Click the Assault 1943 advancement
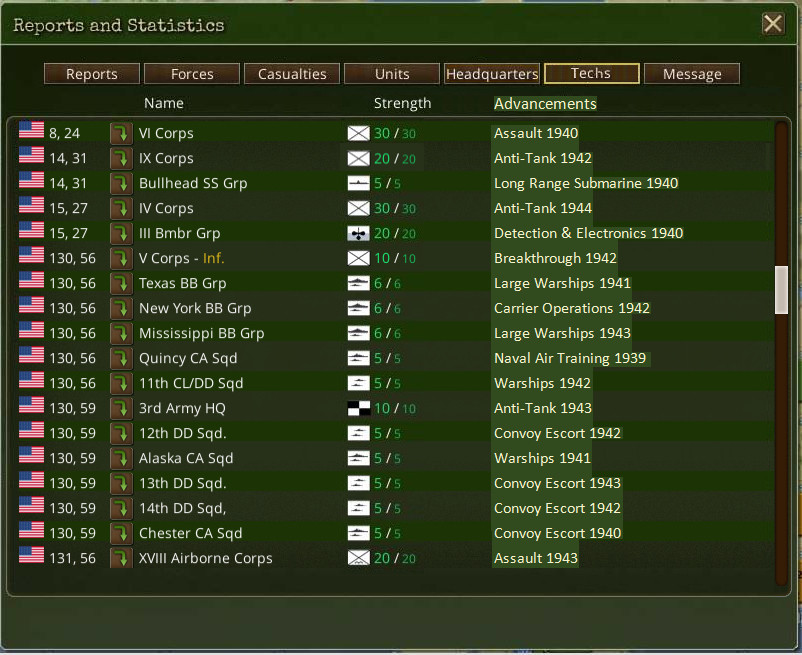The width and height of the screenshot is (802, 655). click(x=536, y=558)
